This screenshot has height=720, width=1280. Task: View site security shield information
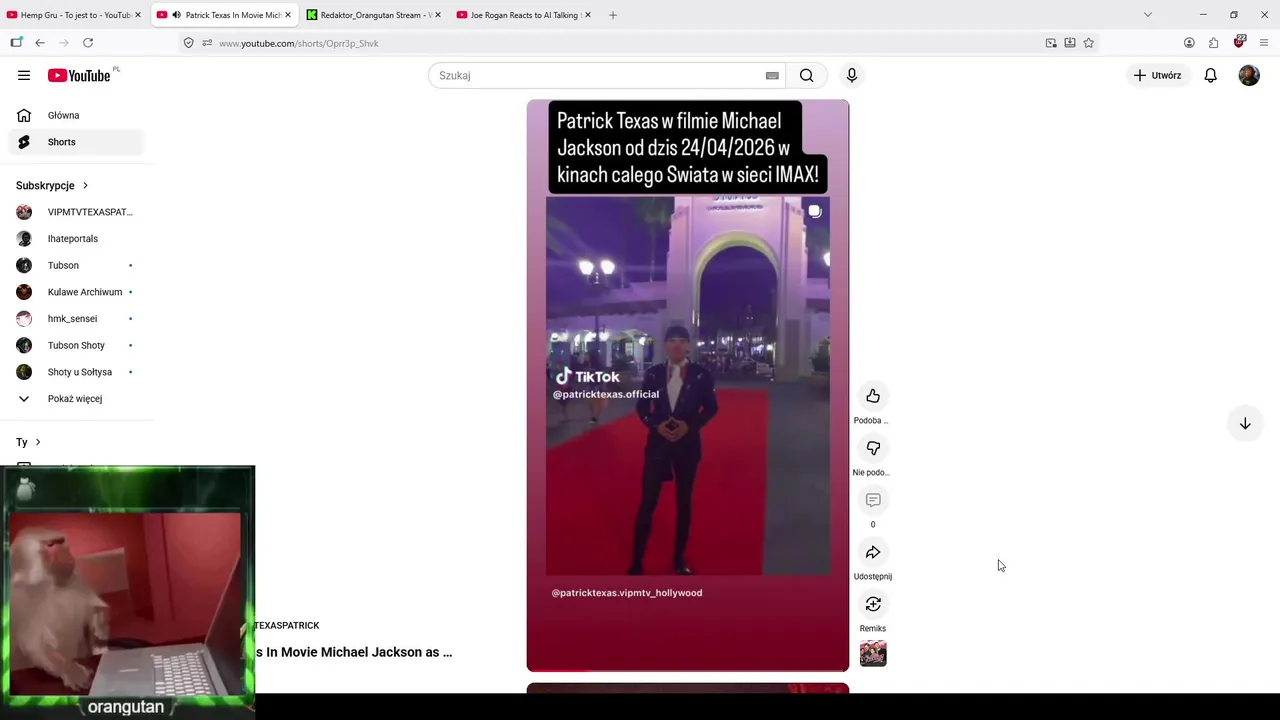(188, 43)
